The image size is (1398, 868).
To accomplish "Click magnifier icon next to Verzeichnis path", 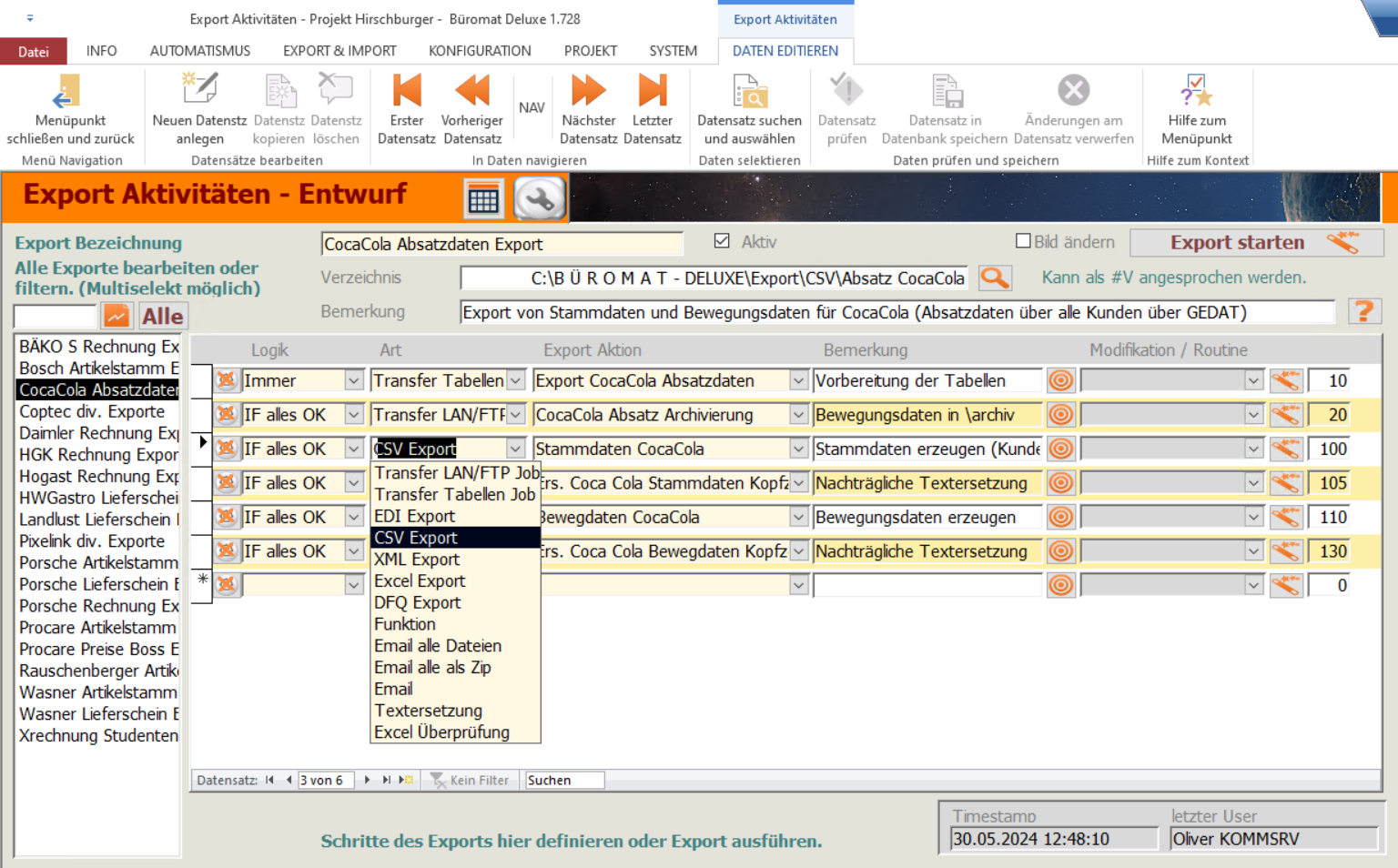I will 995,278.
